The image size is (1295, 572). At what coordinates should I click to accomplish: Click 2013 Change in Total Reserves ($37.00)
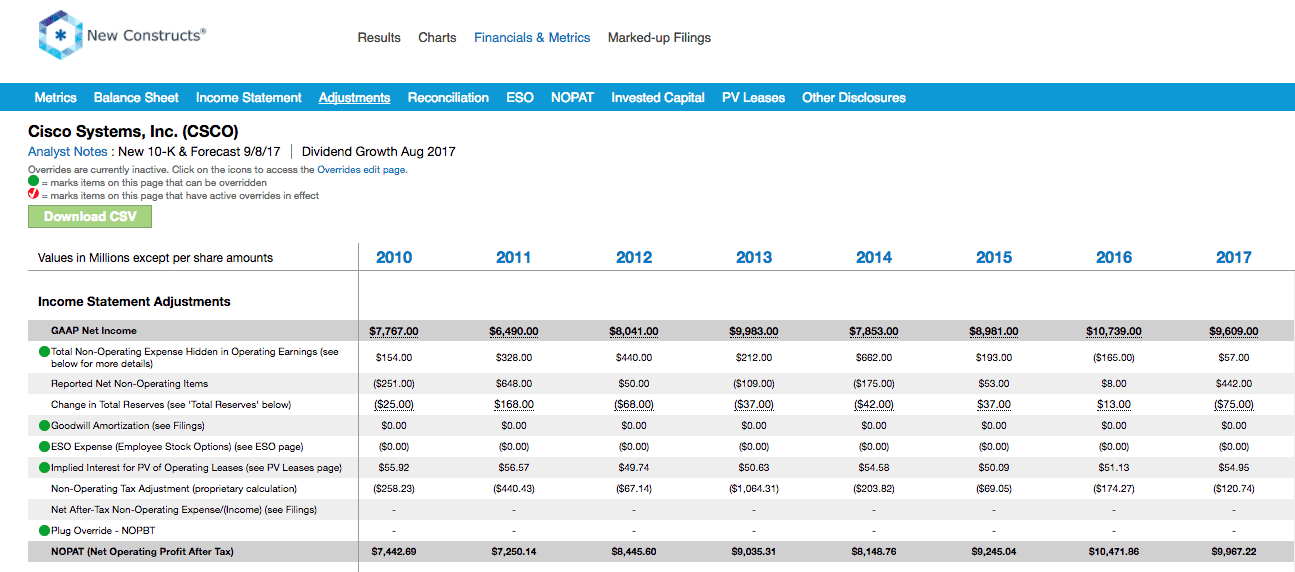point(754,405)
